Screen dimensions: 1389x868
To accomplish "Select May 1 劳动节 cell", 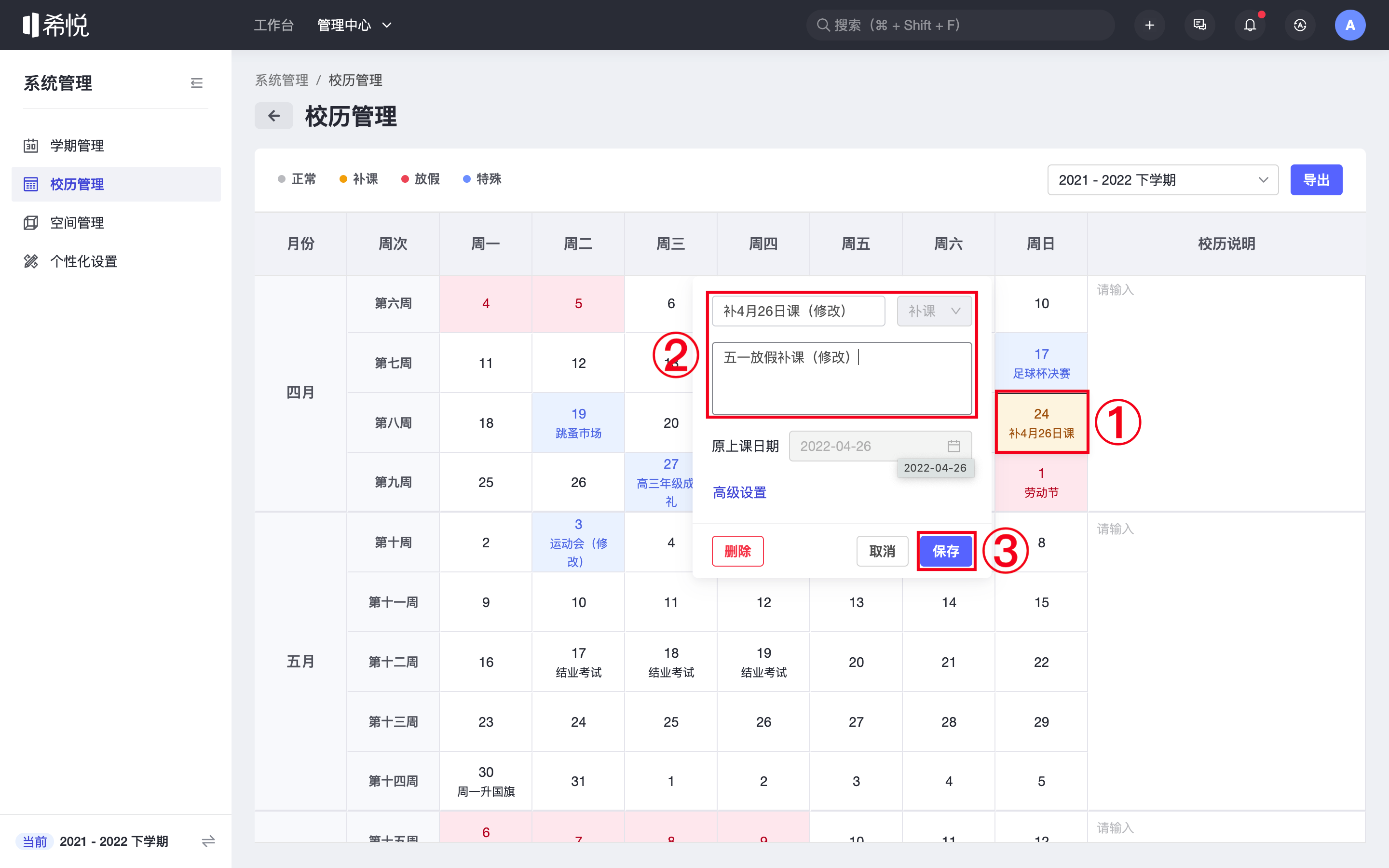I will click(1041, 482).
